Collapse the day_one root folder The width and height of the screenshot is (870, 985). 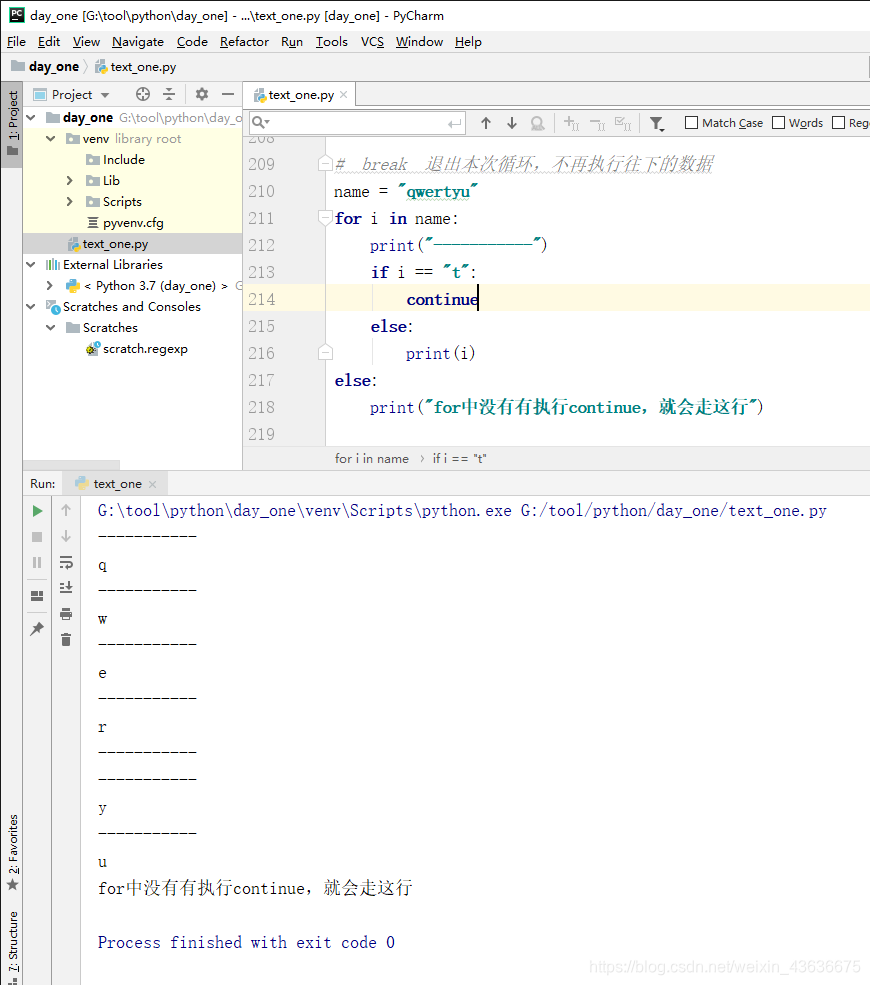point(31,117)
